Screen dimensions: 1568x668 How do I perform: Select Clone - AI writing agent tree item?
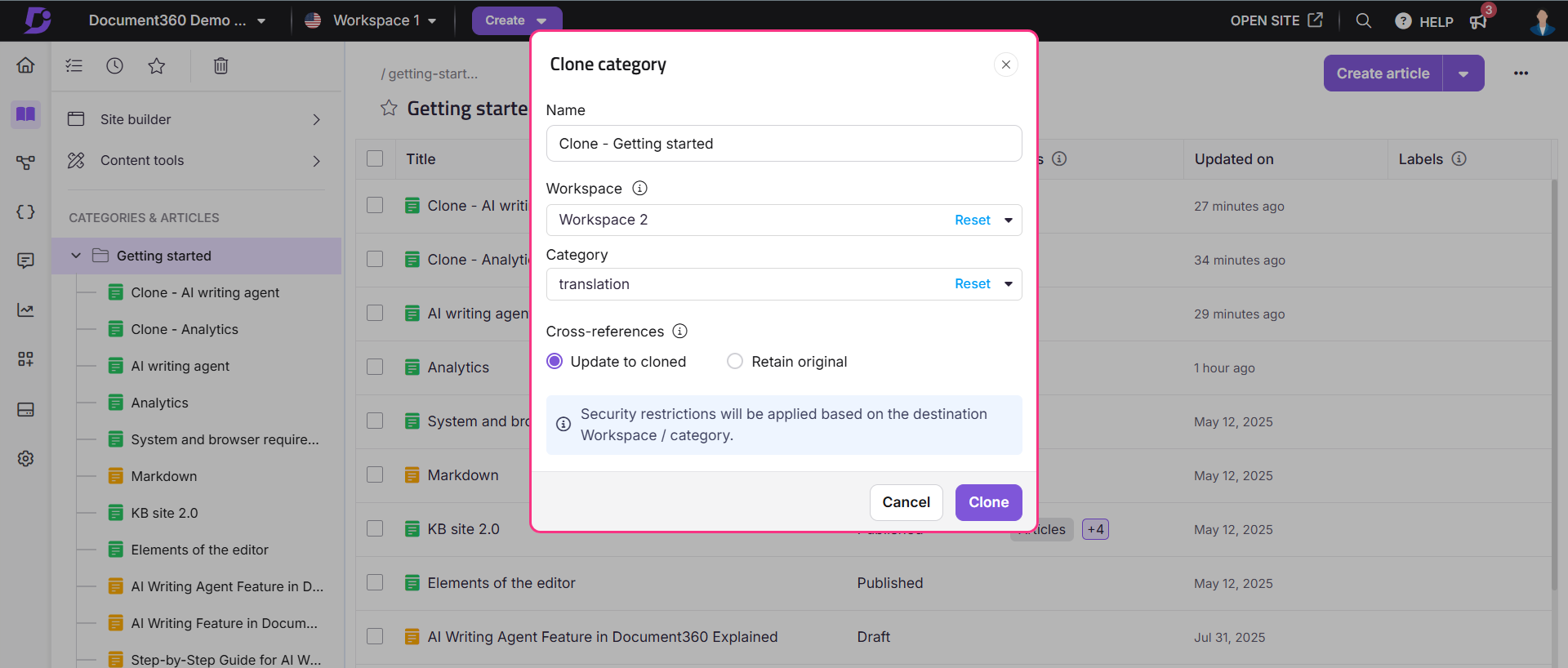[205, 292]
